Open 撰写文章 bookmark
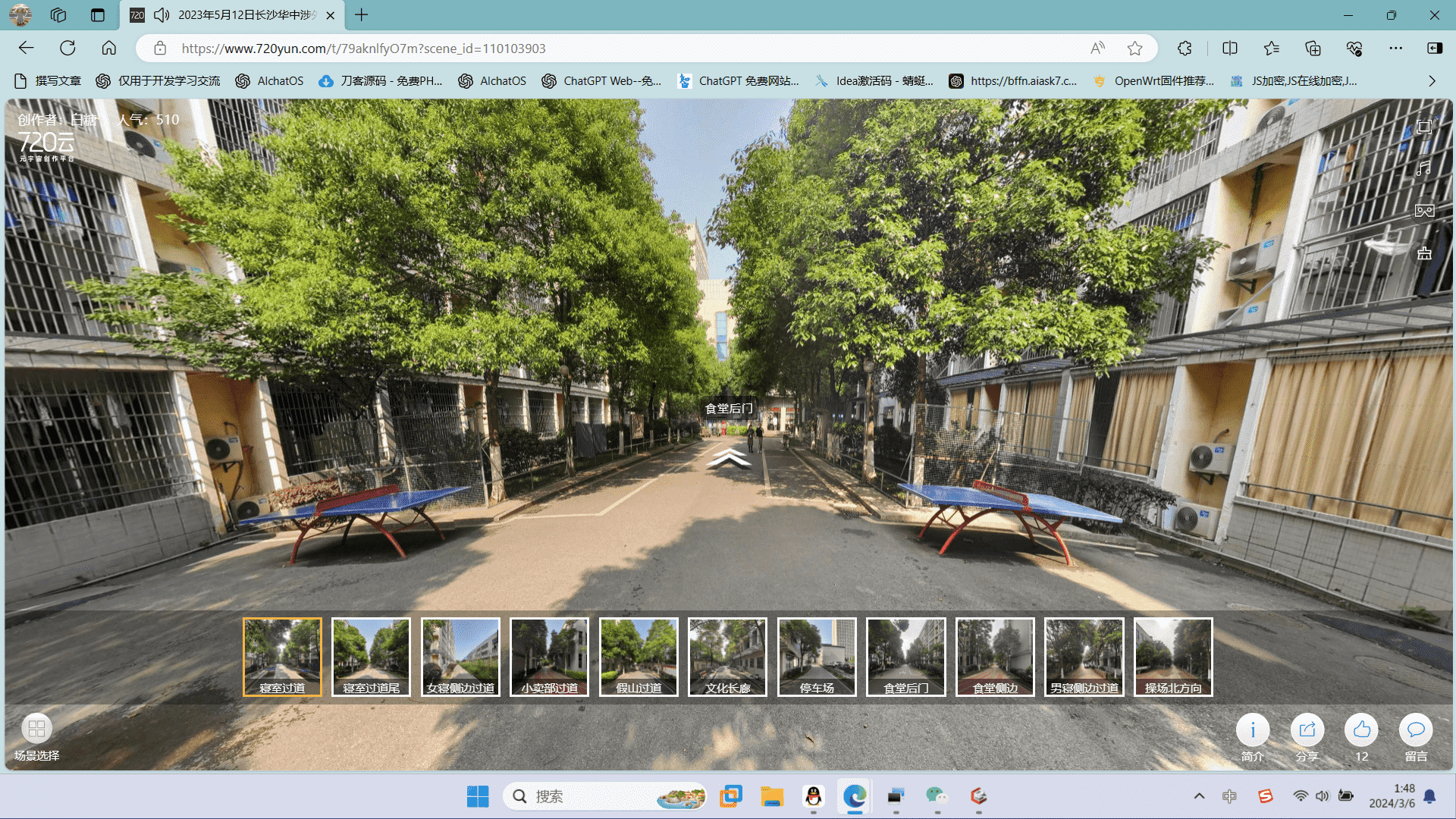Viewport: 1456px width, 819px height. [48, 81]
